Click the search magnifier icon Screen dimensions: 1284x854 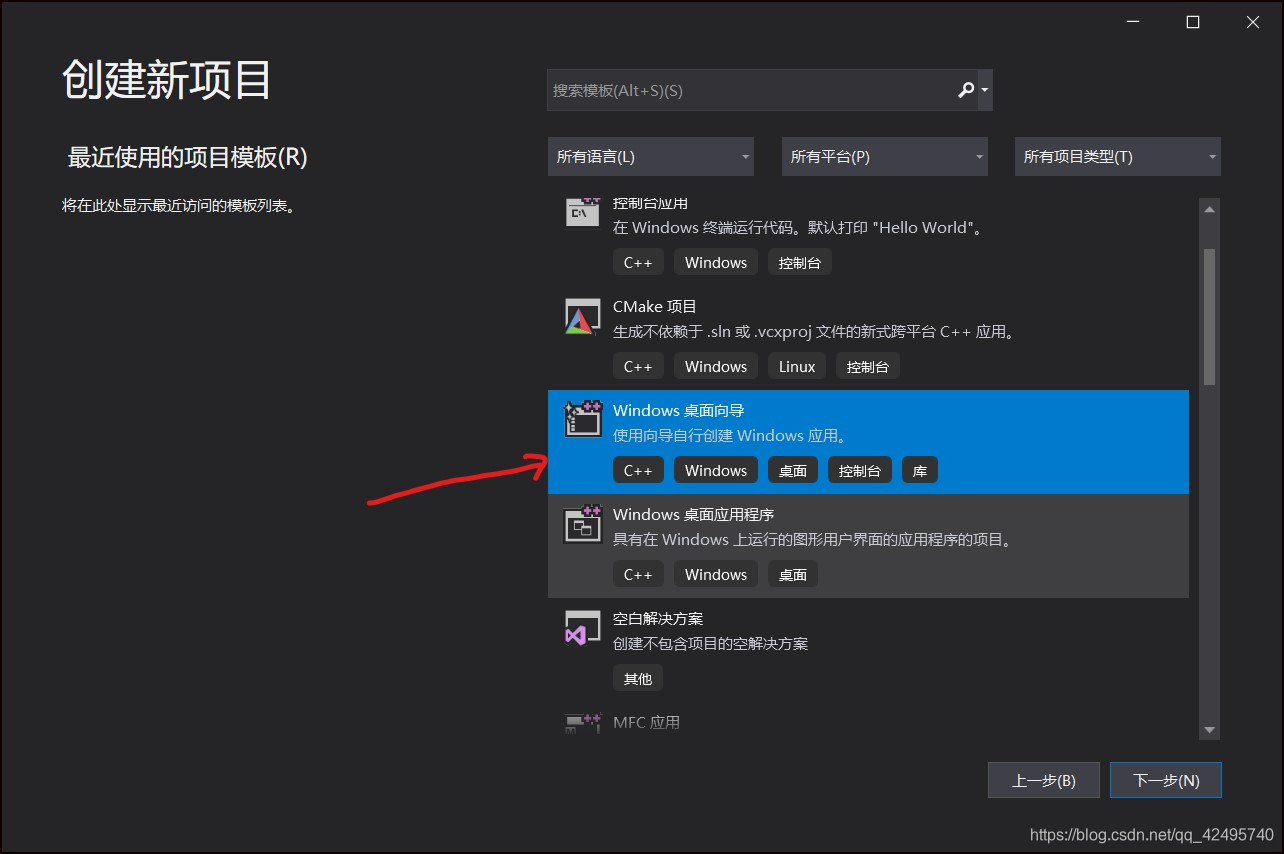[966, 90]
